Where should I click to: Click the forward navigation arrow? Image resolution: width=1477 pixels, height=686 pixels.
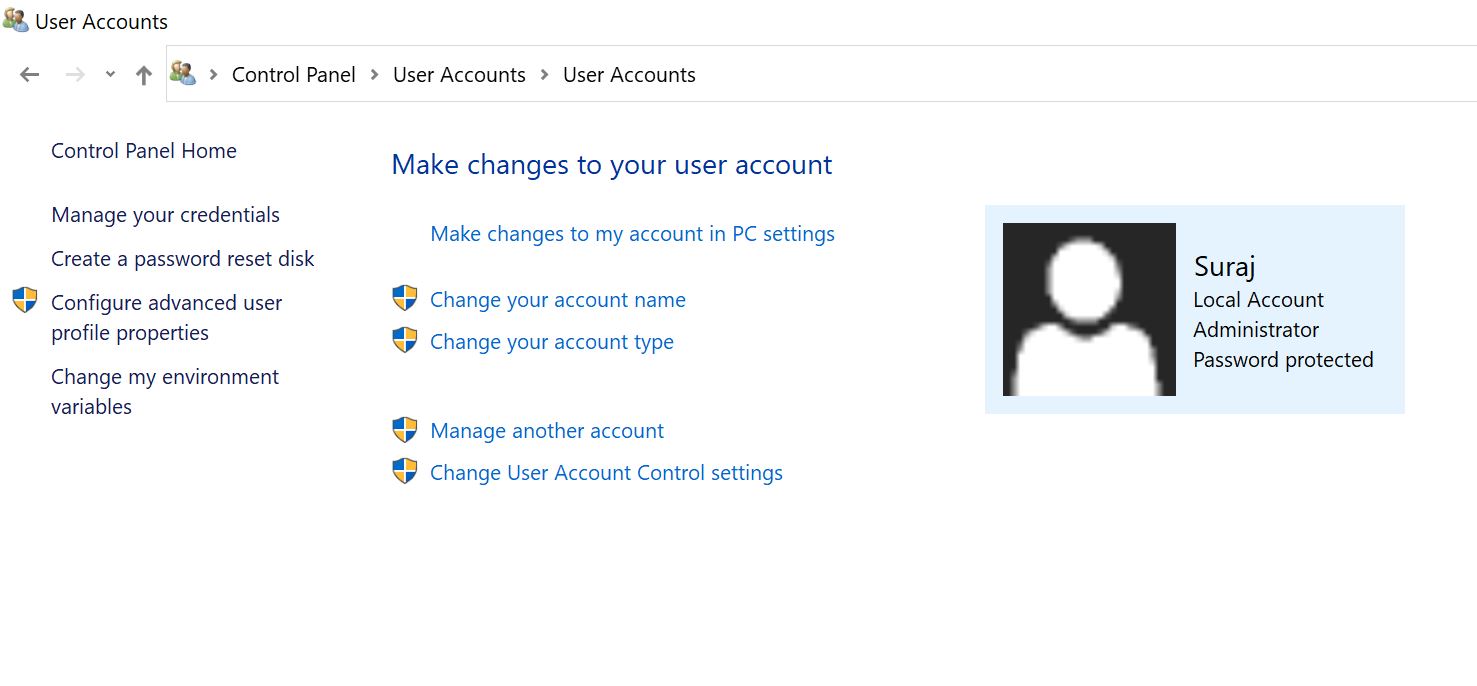[75, 75]
